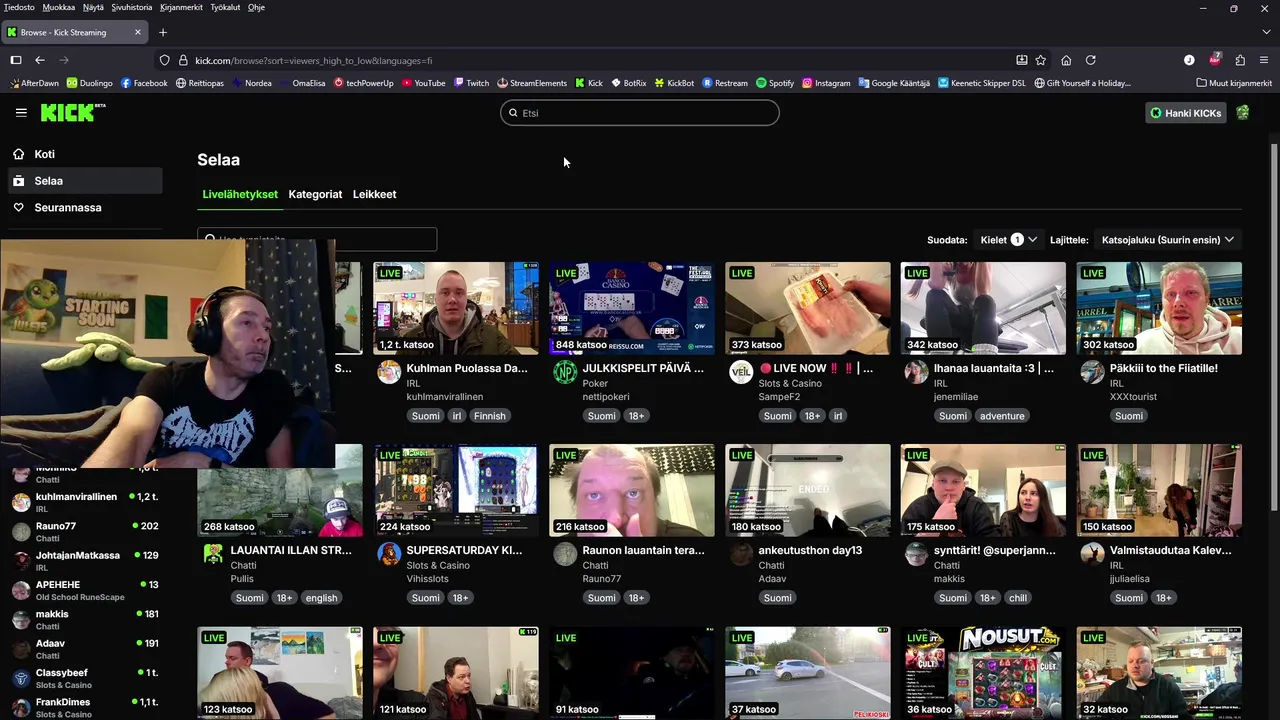Open Classybeef in sidebar list
The width and height of the screenshot is (1280, 720).
pyautogui.click(x=84, y=678)
